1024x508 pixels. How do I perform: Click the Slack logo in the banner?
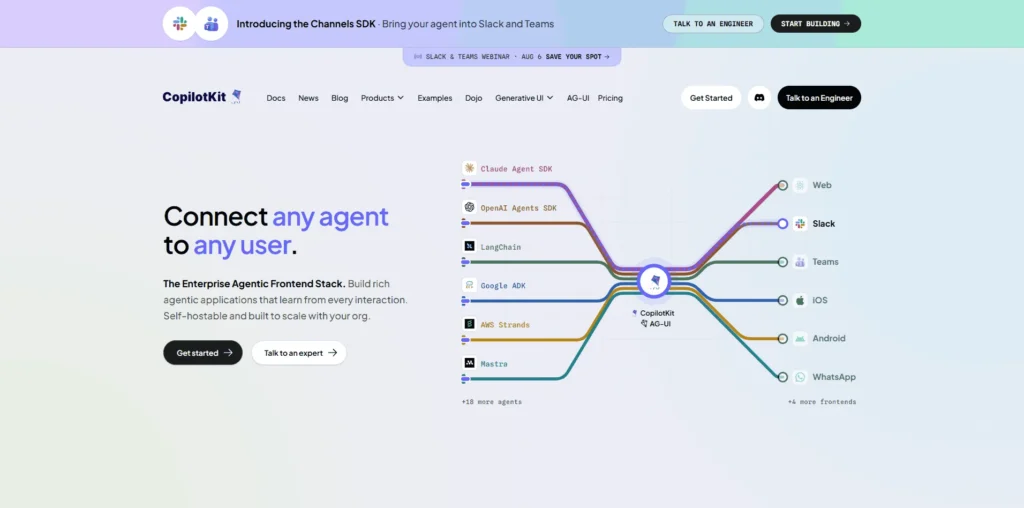[180, 24]
